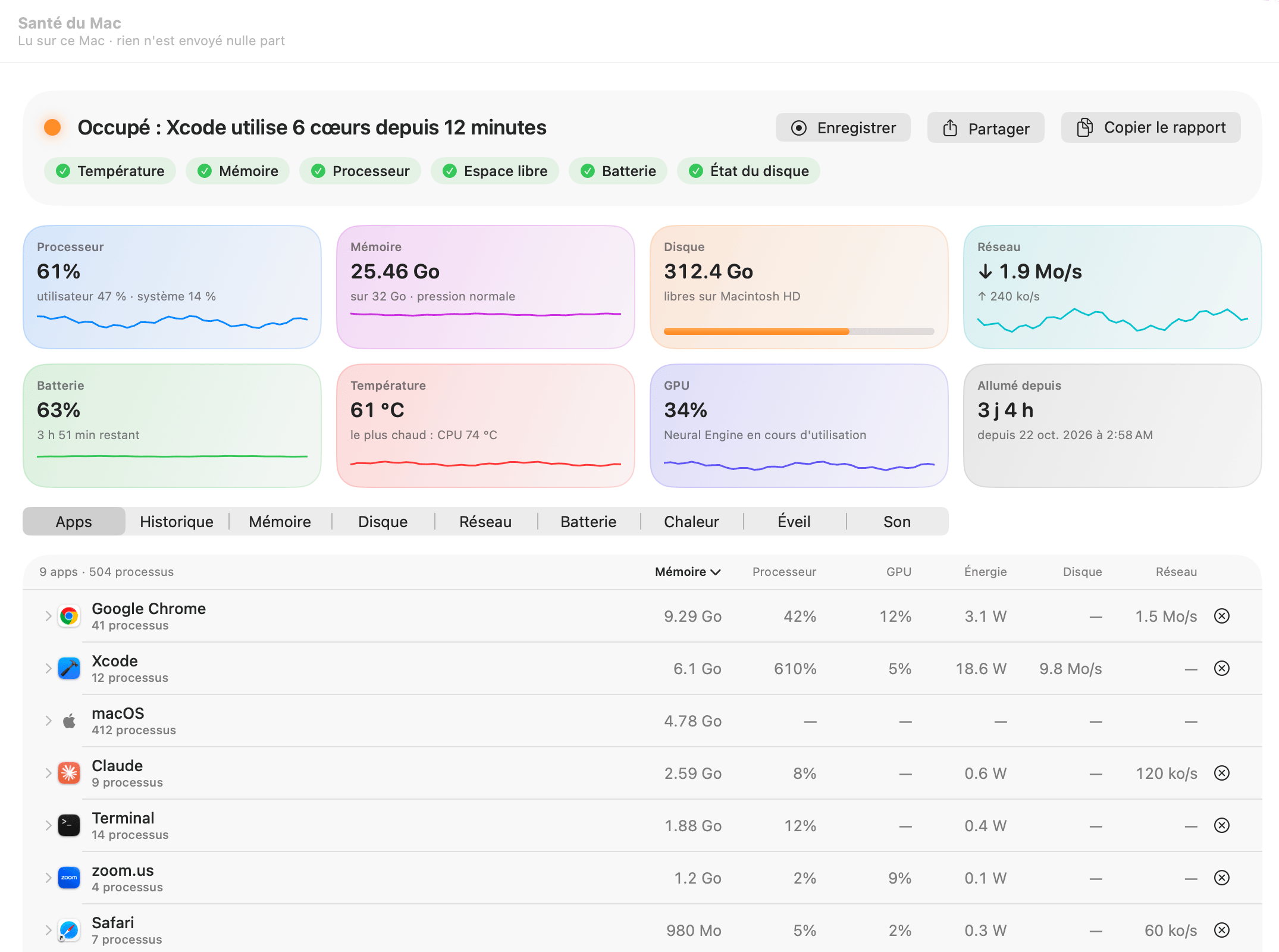Click the Claude app icon
This screenshot has width=1279, height=952.
click(x=69, y=773)
